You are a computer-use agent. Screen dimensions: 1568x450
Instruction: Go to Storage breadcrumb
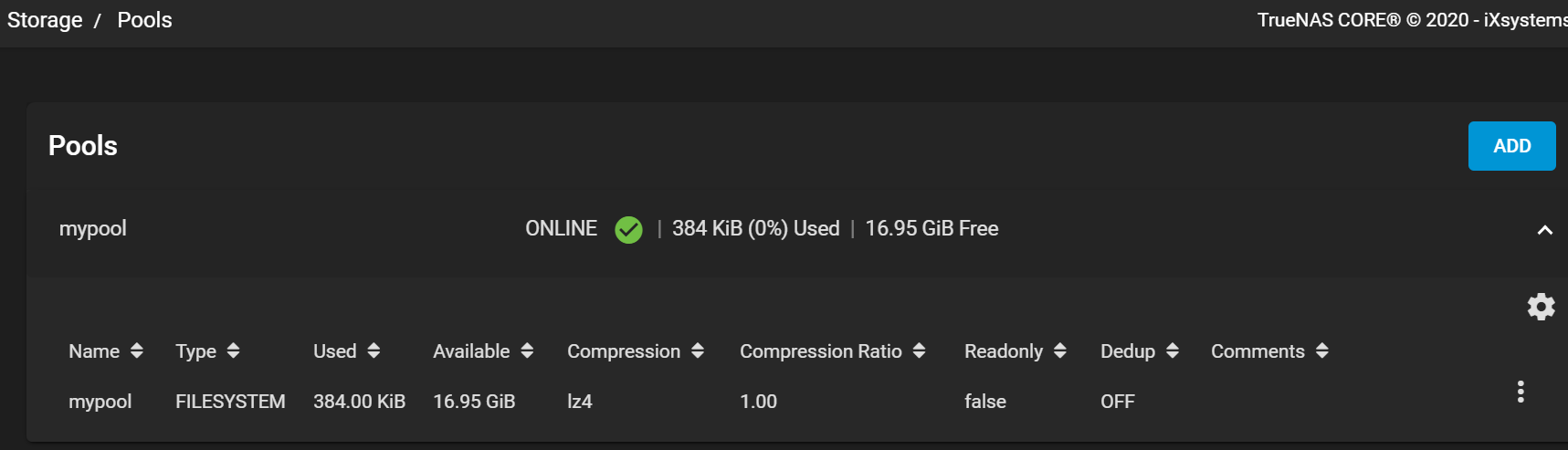click(x=45, y=20)
